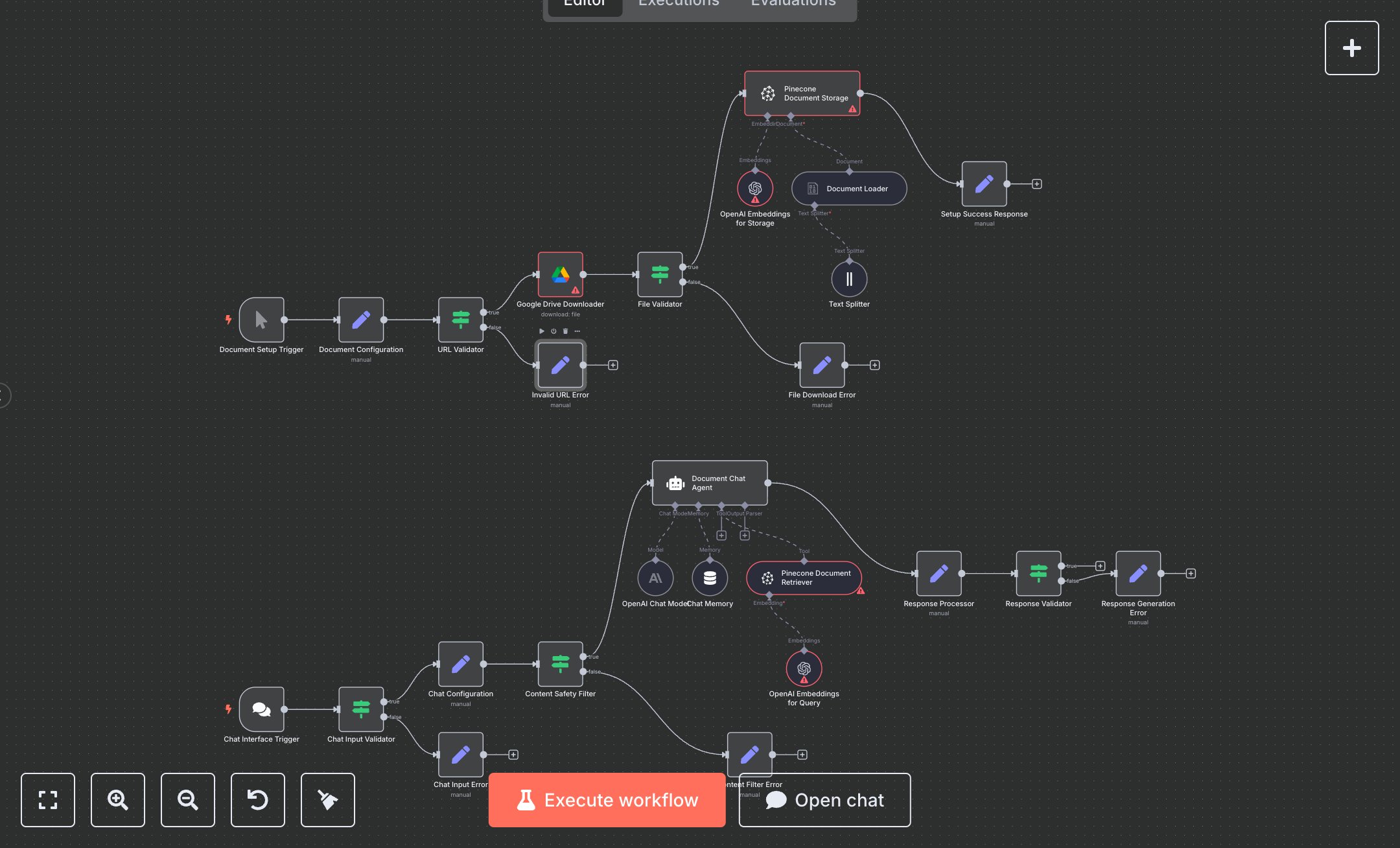Screen dimensions: 1400x848
Task: Delete the Invalid URL Error node
Action: [x=565, y=331]
